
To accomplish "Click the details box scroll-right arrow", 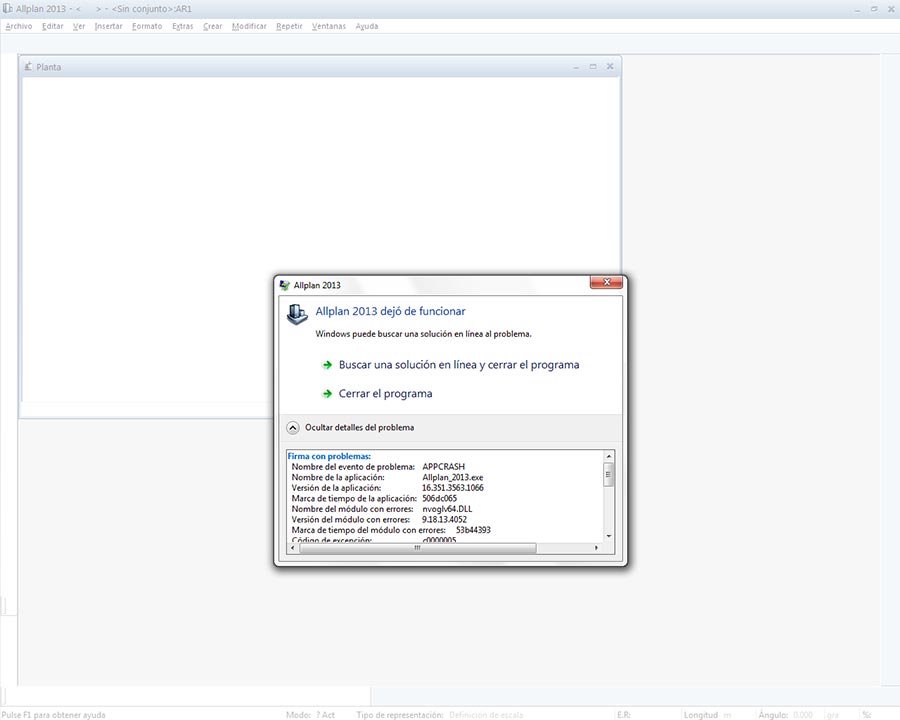I will coord(596,548).
